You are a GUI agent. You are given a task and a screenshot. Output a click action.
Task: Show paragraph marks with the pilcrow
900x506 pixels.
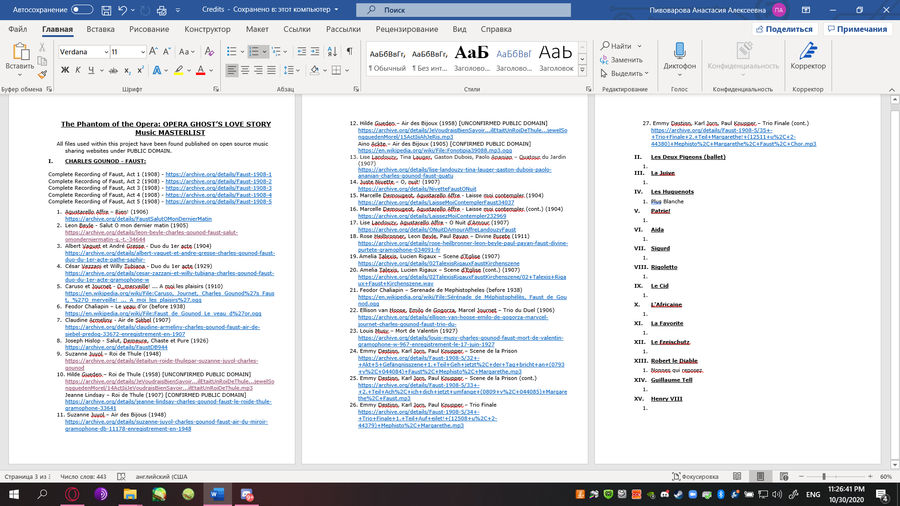[x=349, y=52]
